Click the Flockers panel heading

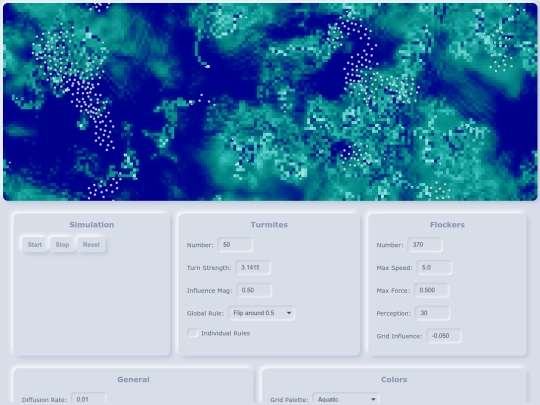coord(447,225)
